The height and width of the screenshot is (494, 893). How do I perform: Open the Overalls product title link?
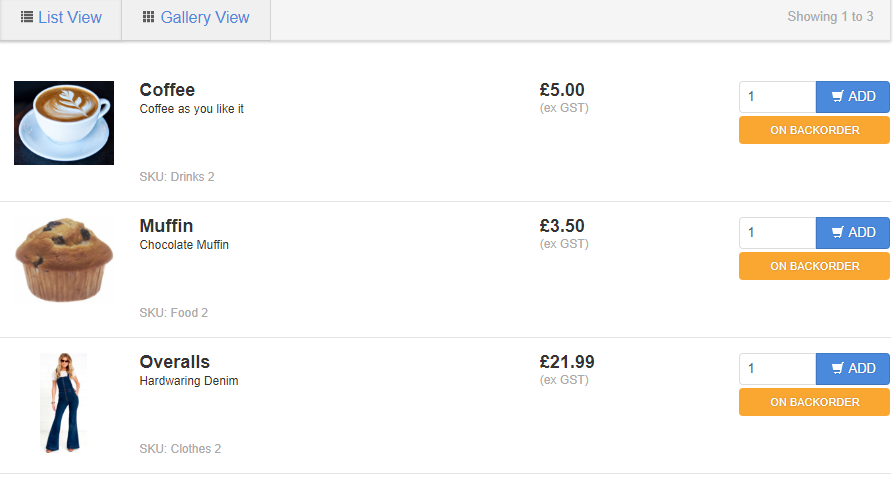[x=174, y=362]
